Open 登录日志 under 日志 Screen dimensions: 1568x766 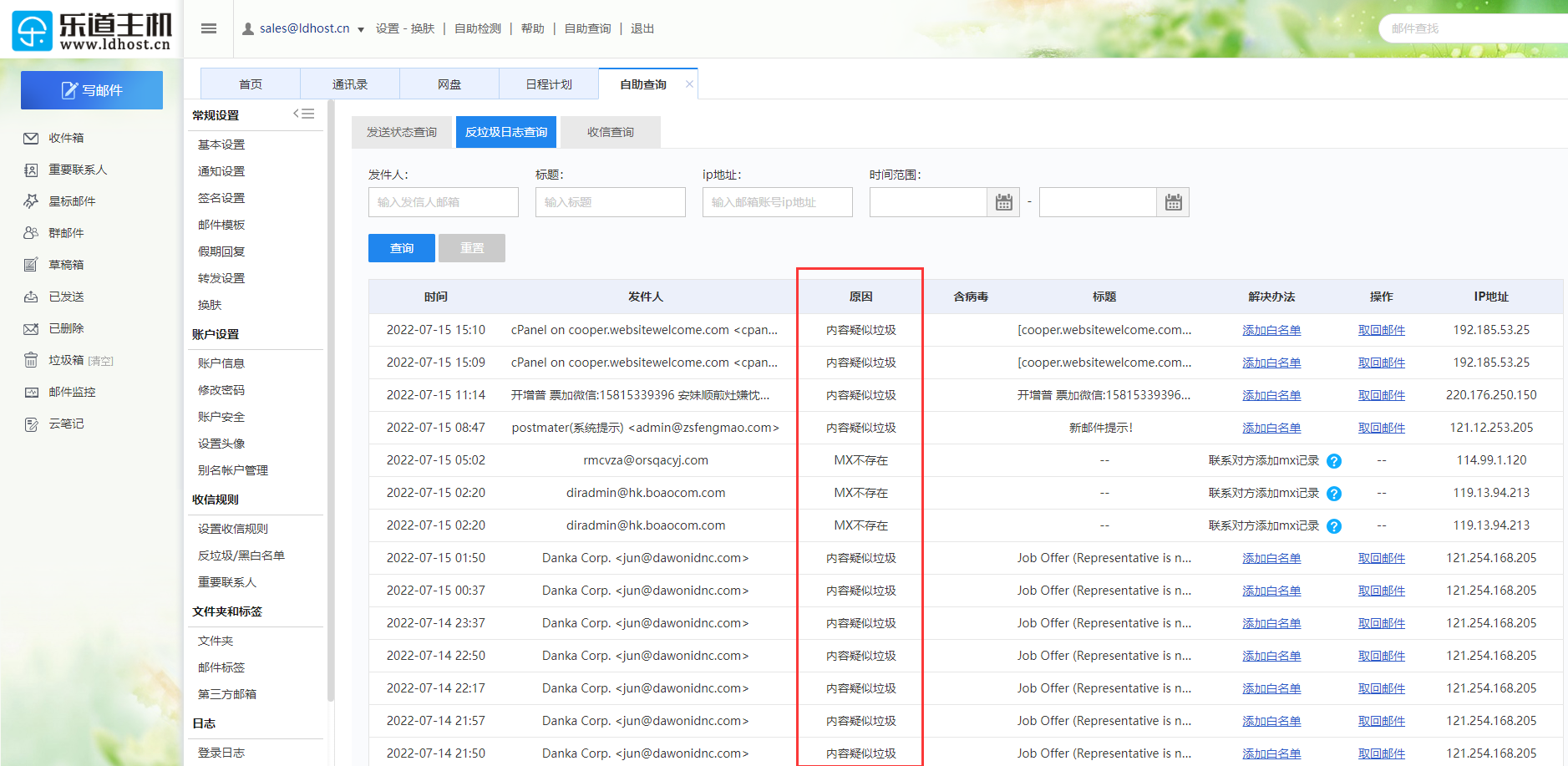tap(221, 753)
